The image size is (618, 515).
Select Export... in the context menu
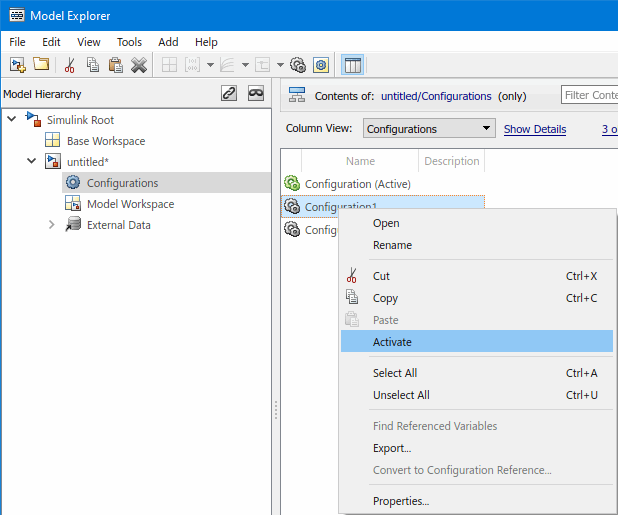(x=392, y=448)
